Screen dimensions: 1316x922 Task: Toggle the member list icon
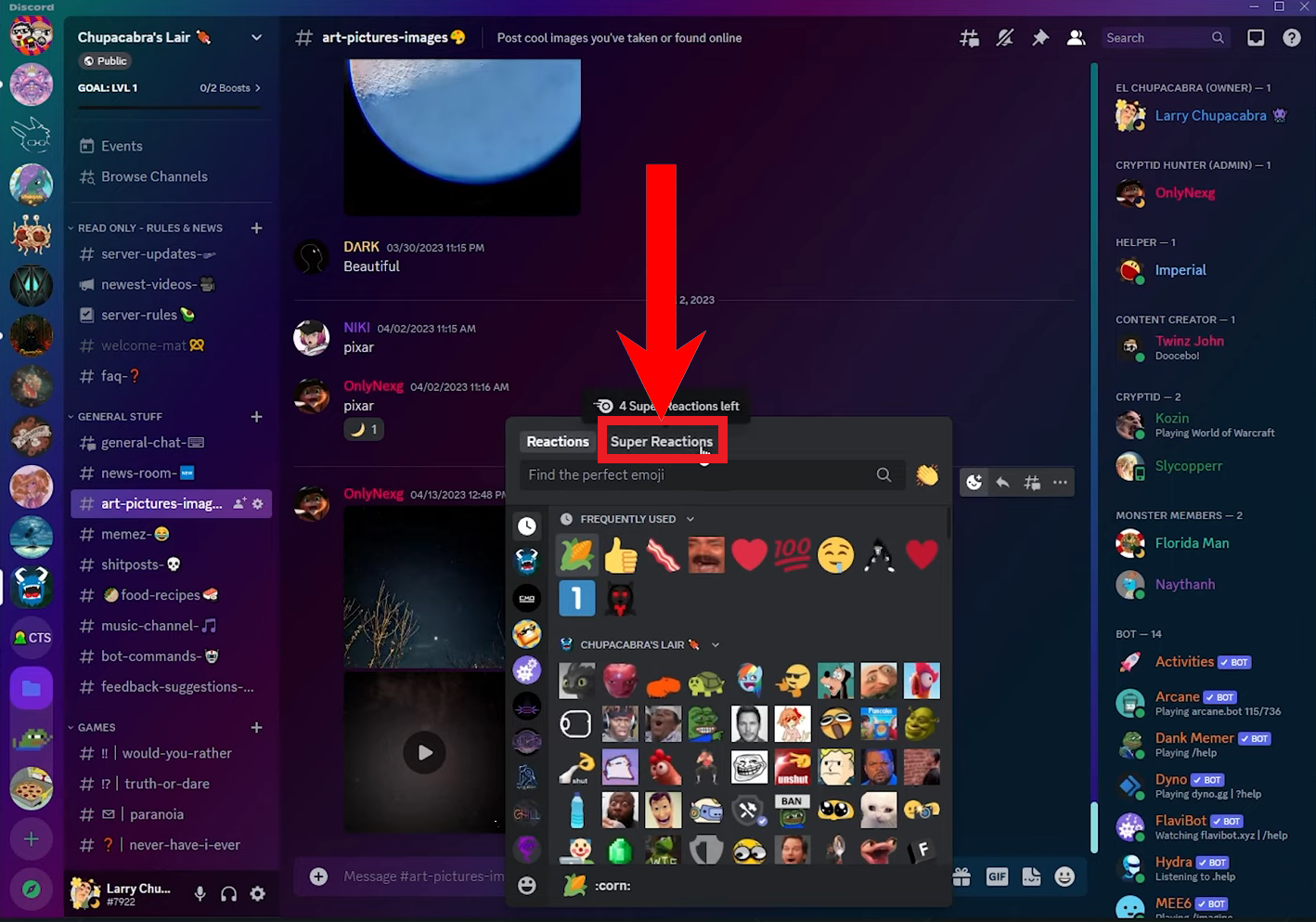click(1077, 38)
